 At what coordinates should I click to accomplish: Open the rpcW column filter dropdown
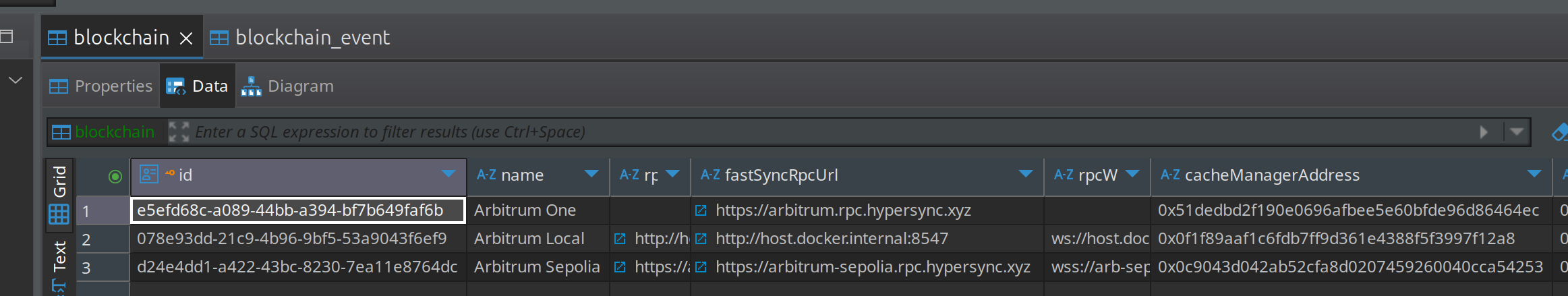[1133, 174]
